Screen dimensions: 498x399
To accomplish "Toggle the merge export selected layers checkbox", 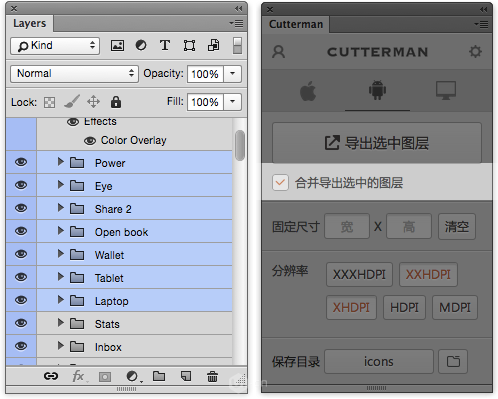I will pos(280,182).
